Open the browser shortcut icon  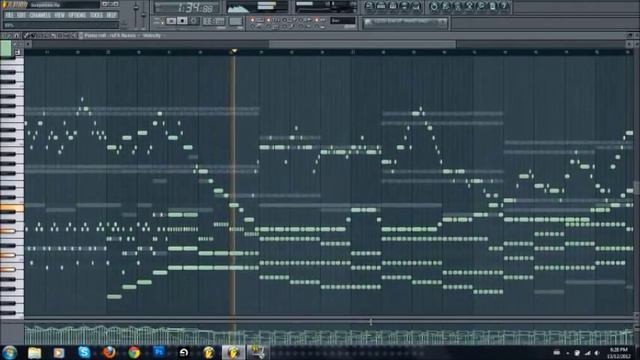tap(404, 6)
